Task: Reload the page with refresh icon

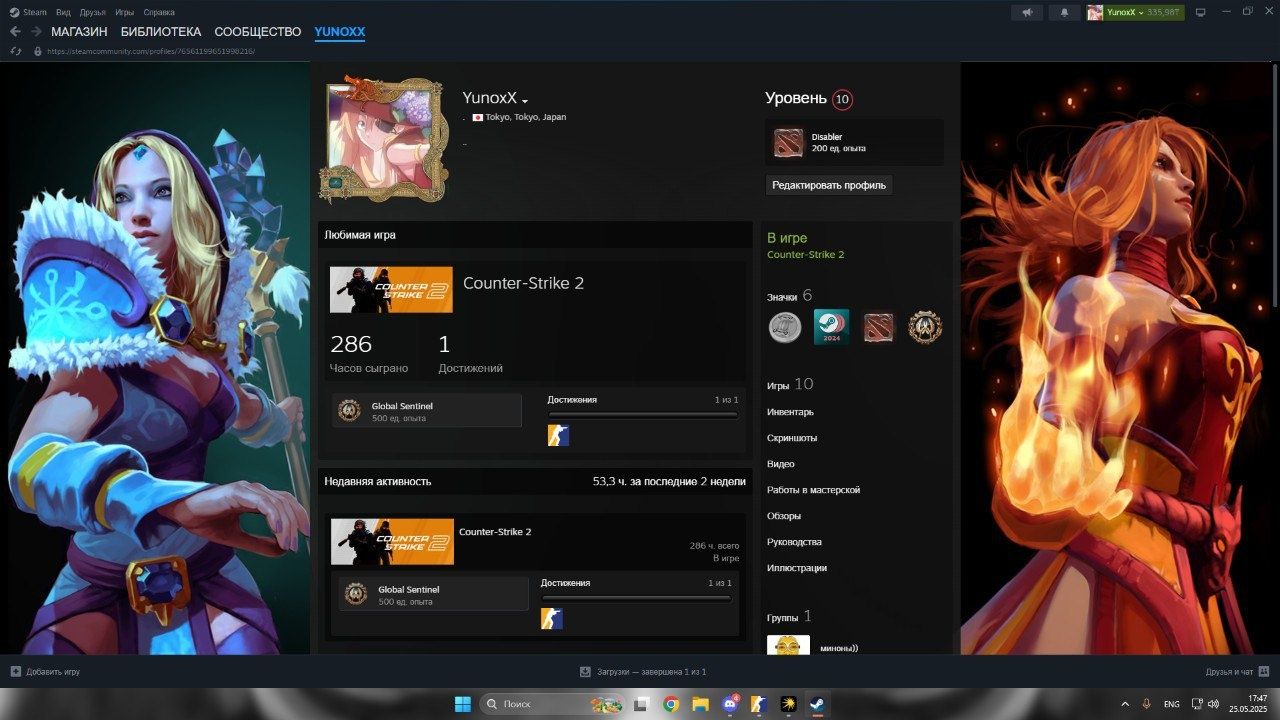Action: 15,51
